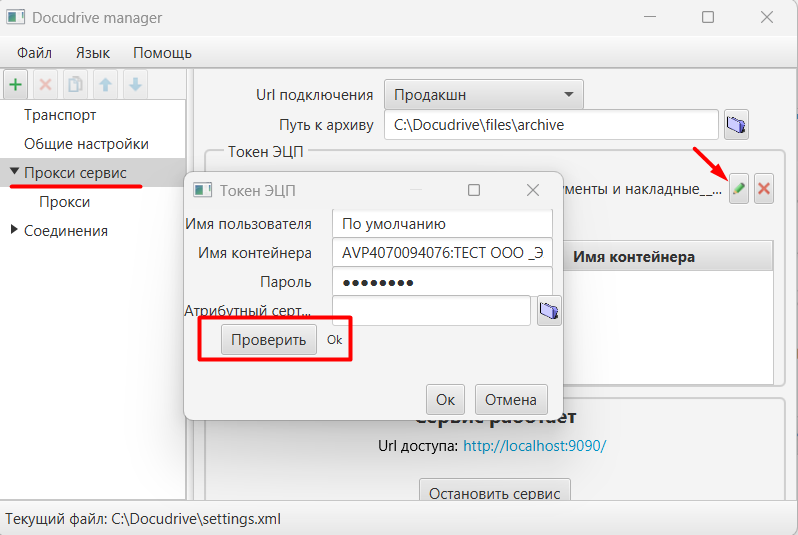
Task: Select Соединения in the sidebar
Action: pos(66,231)
